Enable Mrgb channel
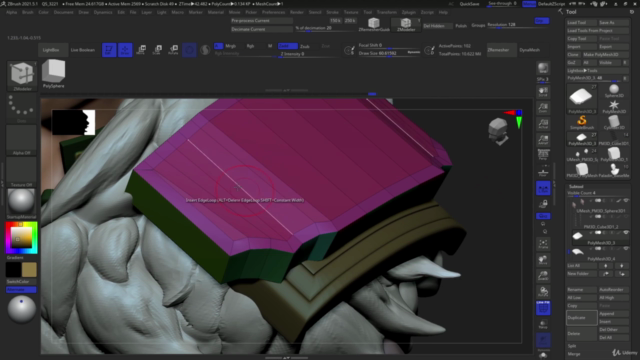The width and height of the screenshot is (640, 360). click(231, 46)
